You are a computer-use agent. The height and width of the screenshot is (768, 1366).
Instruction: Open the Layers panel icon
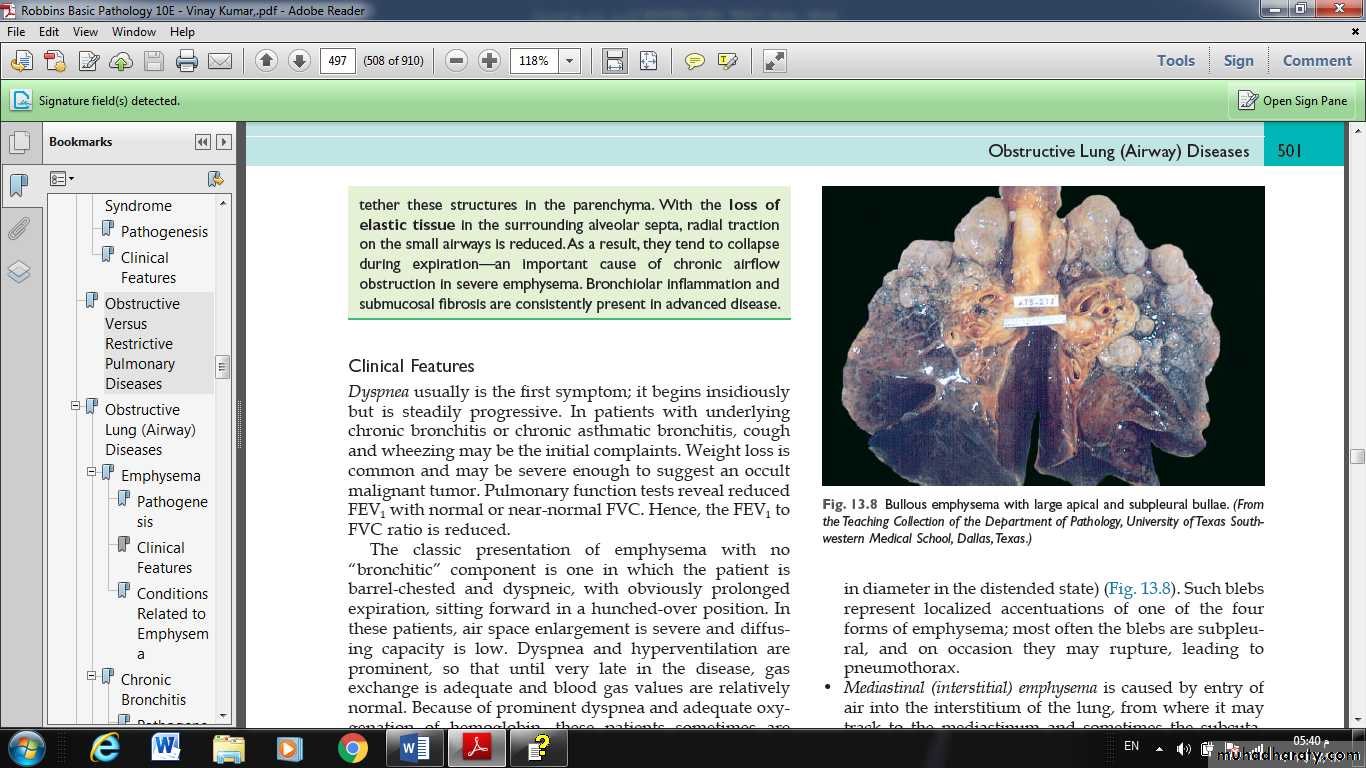(x=19, y=272)
